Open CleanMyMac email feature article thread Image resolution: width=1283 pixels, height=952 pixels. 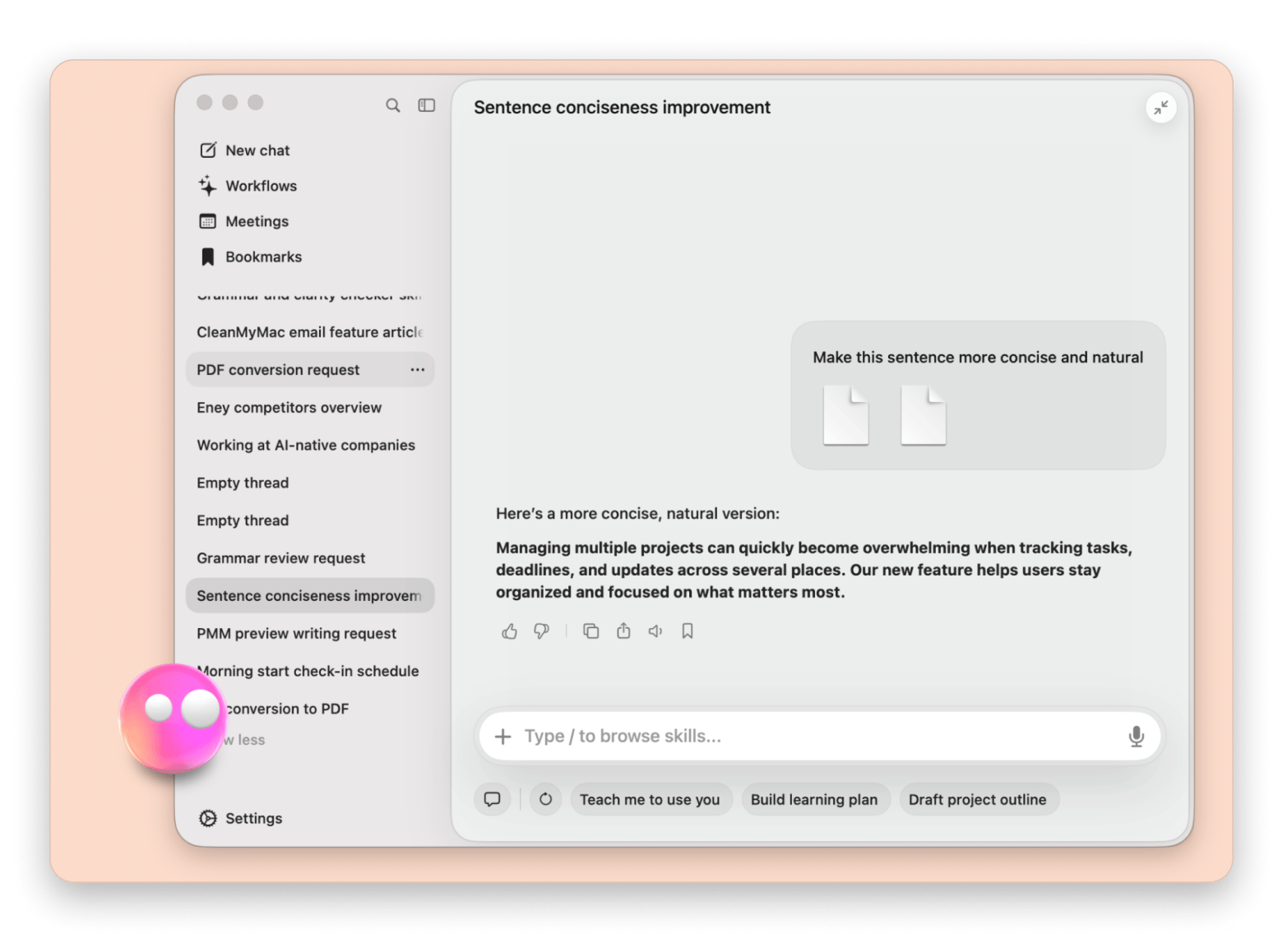tap(310, 332)
